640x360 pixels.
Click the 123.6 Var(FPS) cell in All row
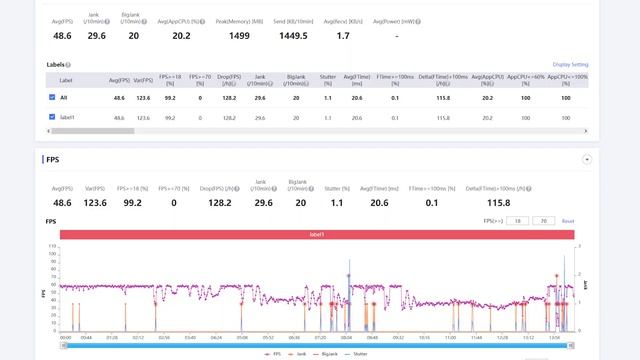point(143,98)
